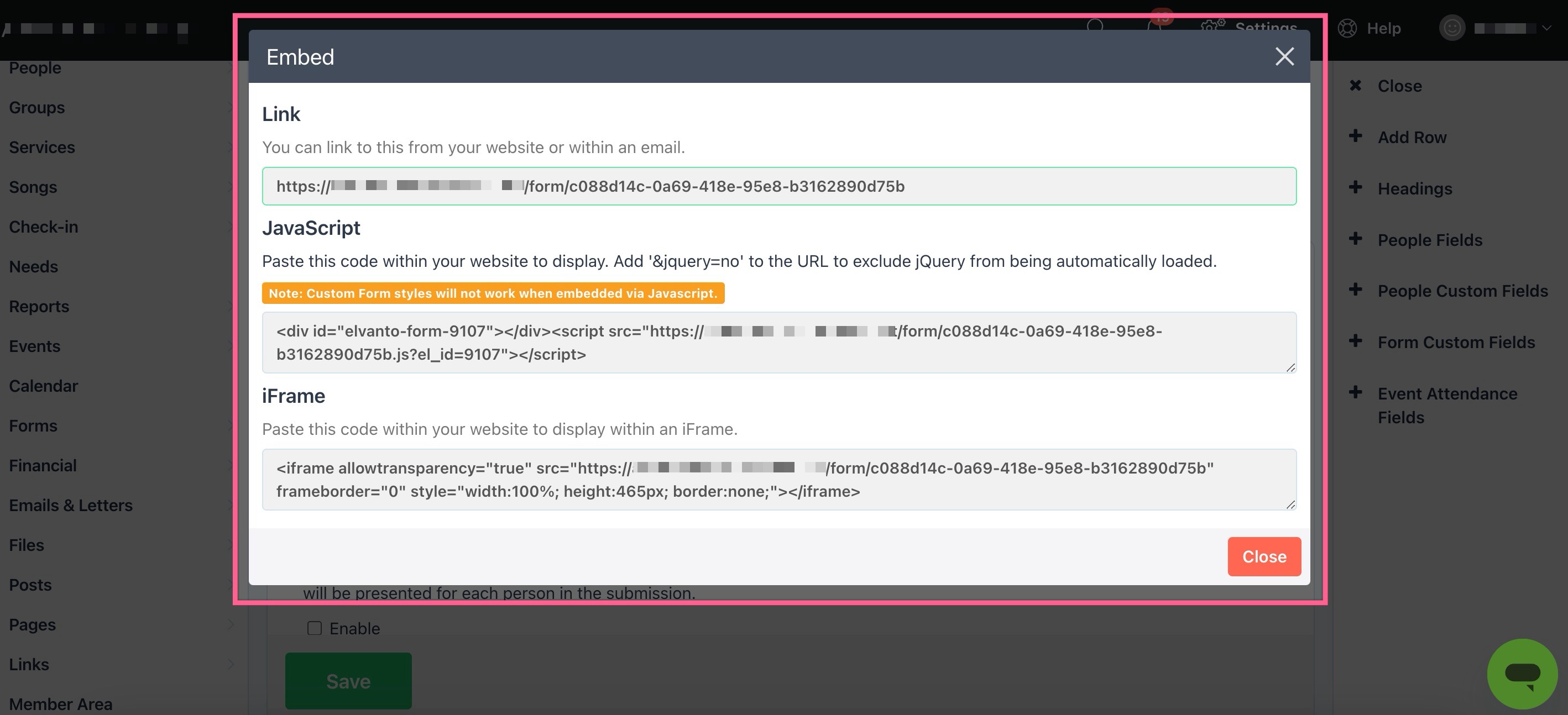Click the iFrame code box resize handle
The image size is (1568, 715).
point(1290,504)
